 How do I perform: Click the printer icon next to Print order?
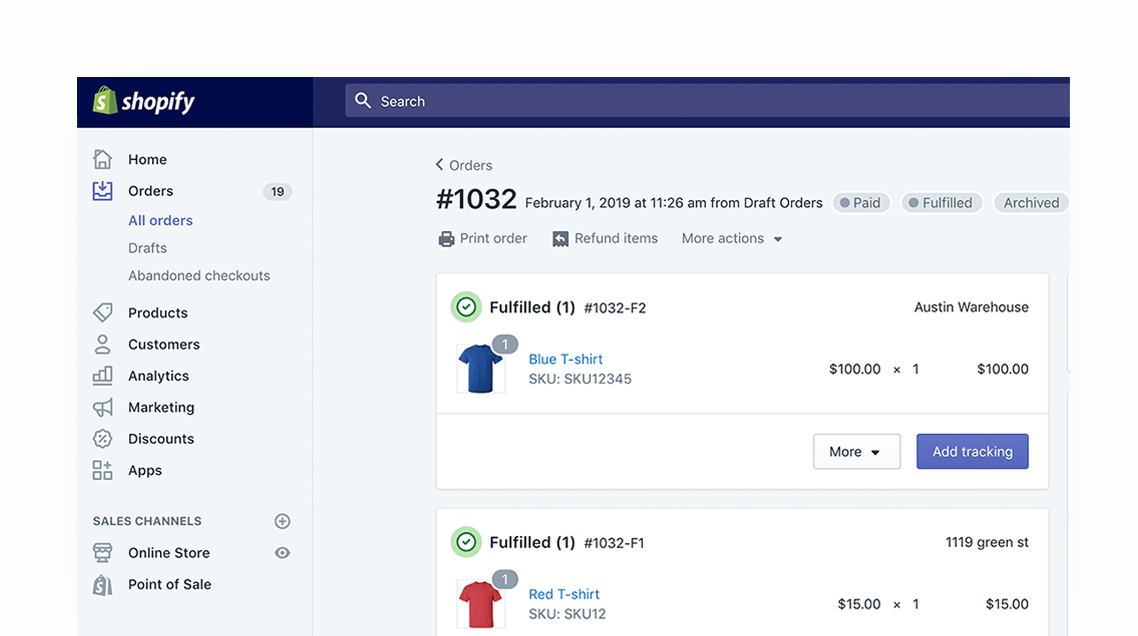pyautogui.click(x=446, y=238)
